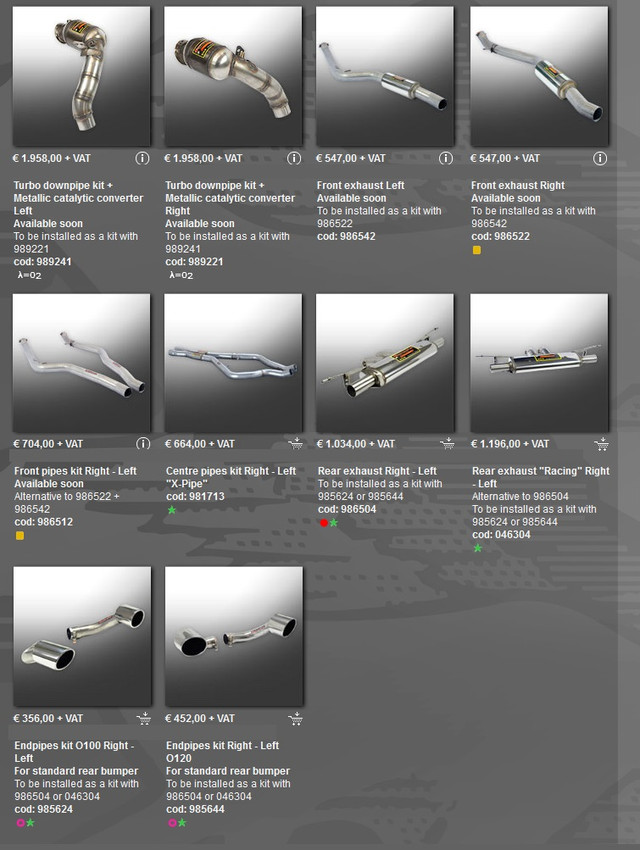Click info icon for Front exhaust Right
Image resolution: width=640 pixels, height=850 pixels.
(600, 158)
